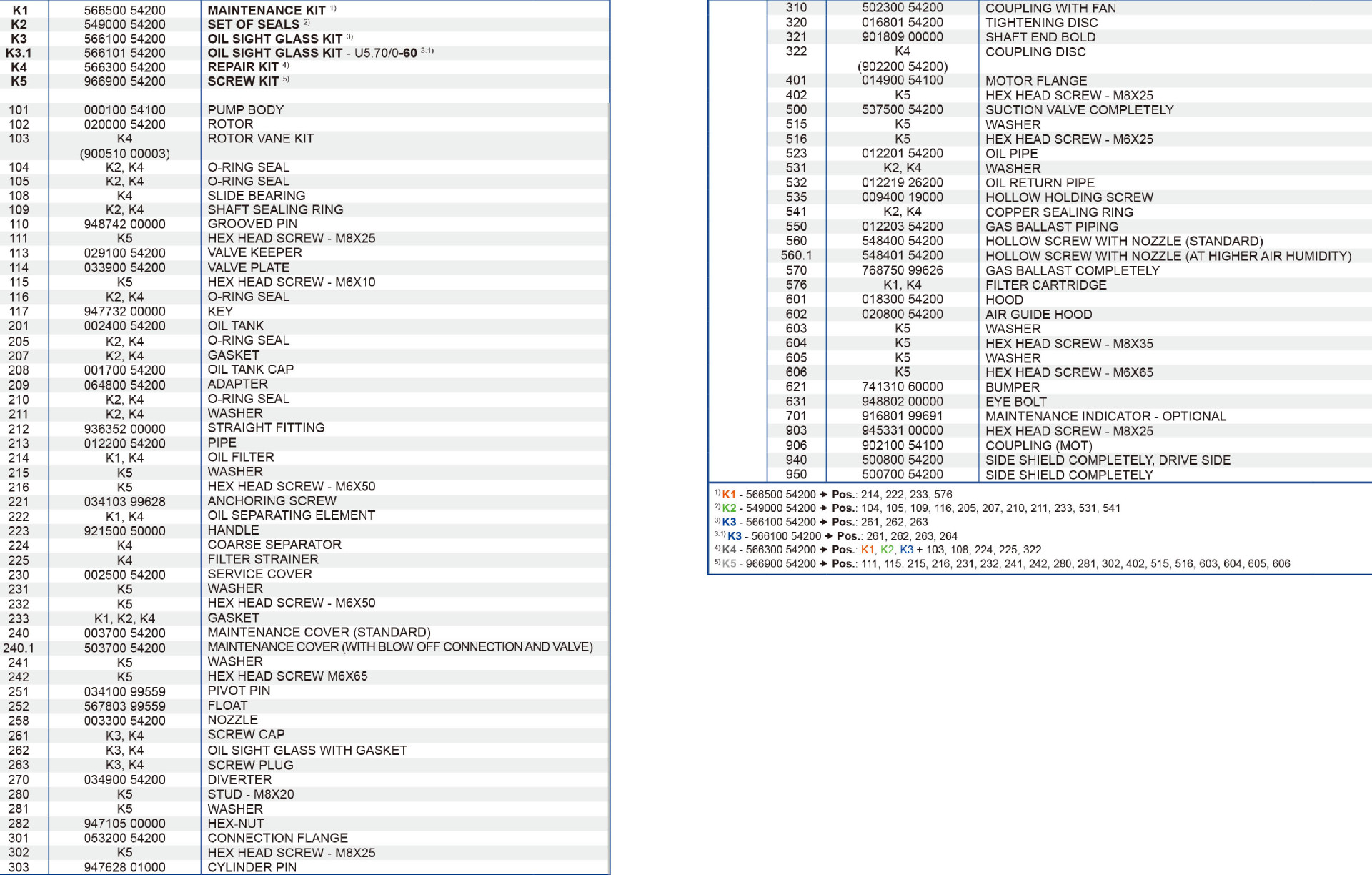Screen dimensions: 1372x875
Task: Click 'HOLLOW HOLDING SCREW' row 535
Action: (1069, 197)
